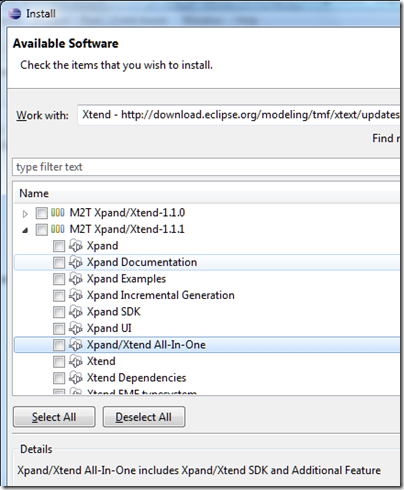
Task: Expand the M2T Xpand/Xtend-1.1.0 category
Action: pyautogui.click(x=25, y=214)
